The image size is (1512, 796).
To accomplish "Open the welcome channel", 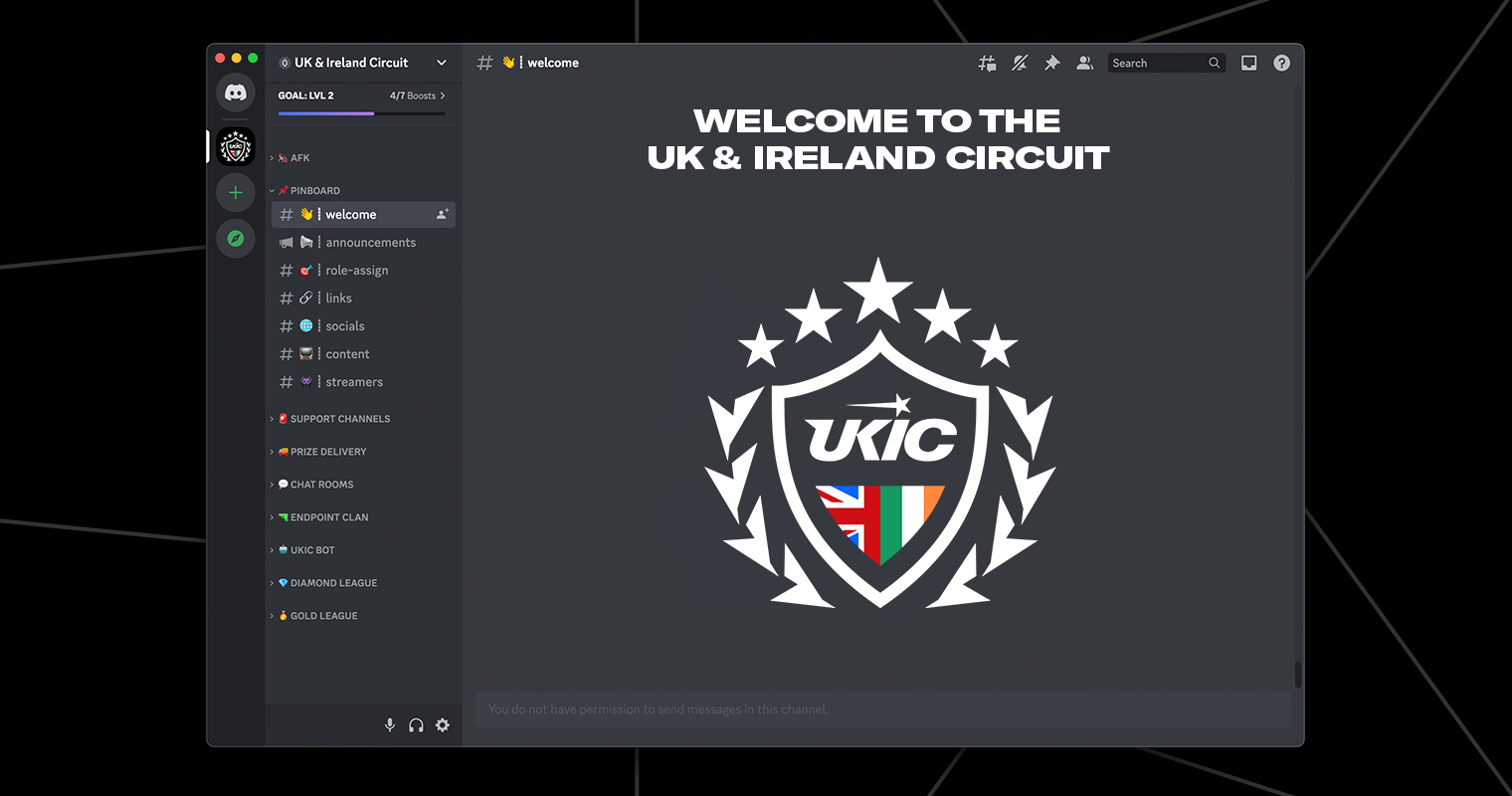I will coord(363,215).
